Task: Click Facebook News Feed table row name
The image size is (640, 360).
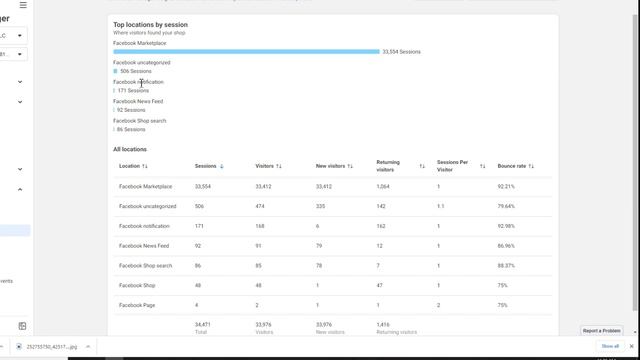Action: 144,246
